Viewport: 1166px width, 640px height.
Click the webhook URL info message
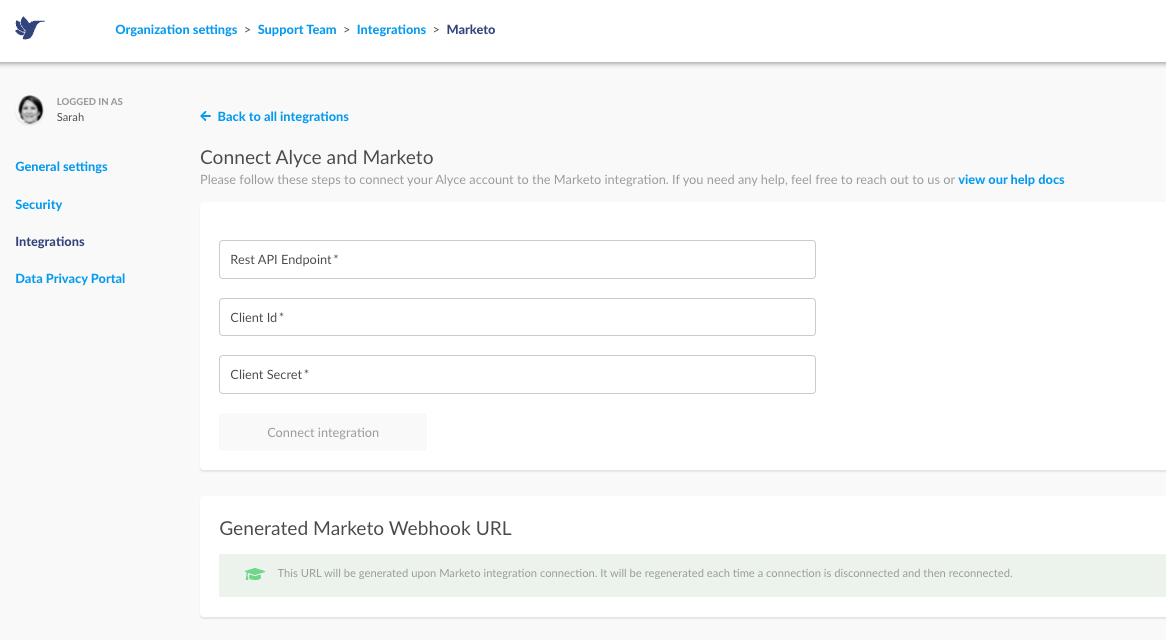click(645, 573)
